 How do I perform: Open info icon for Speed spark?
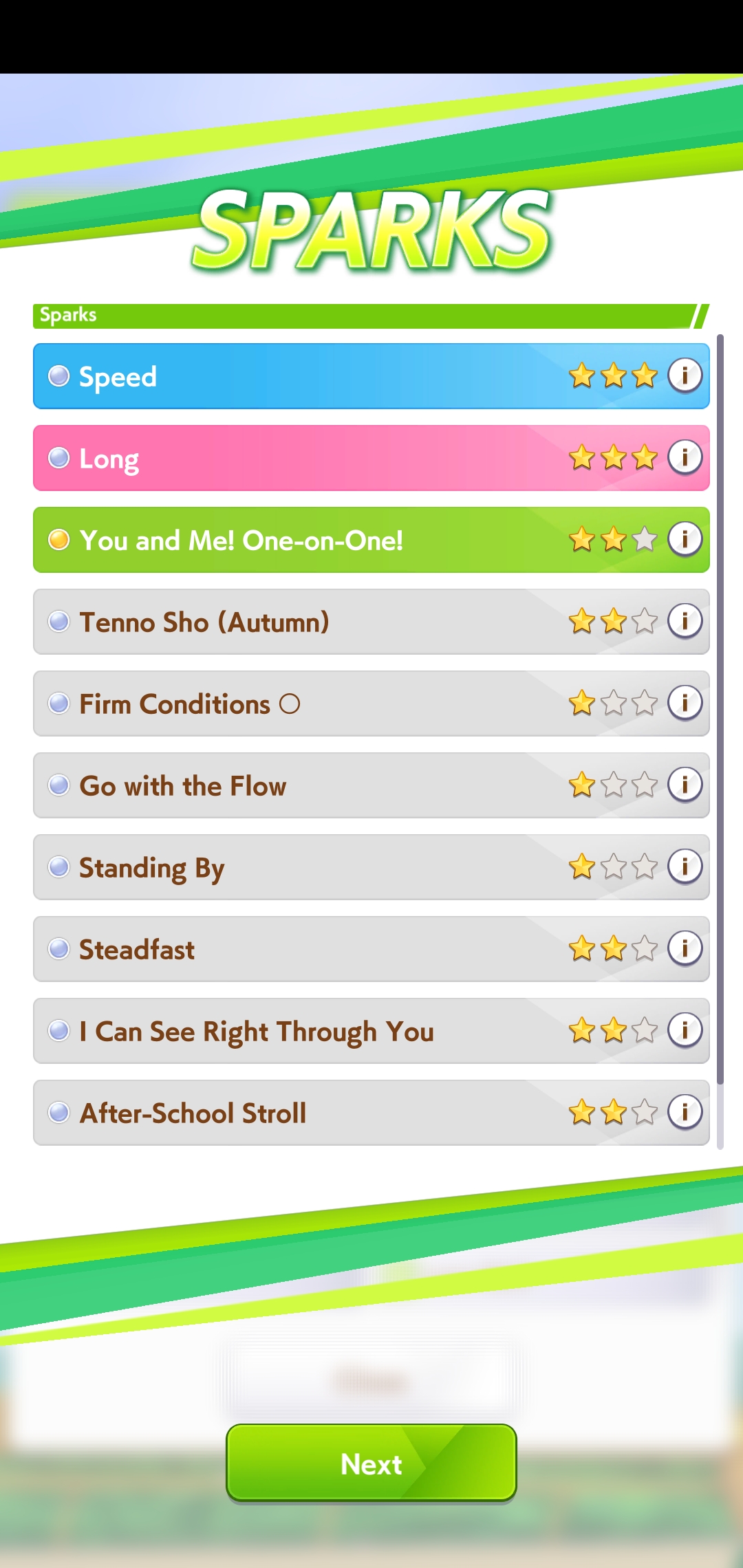point(685,375)
